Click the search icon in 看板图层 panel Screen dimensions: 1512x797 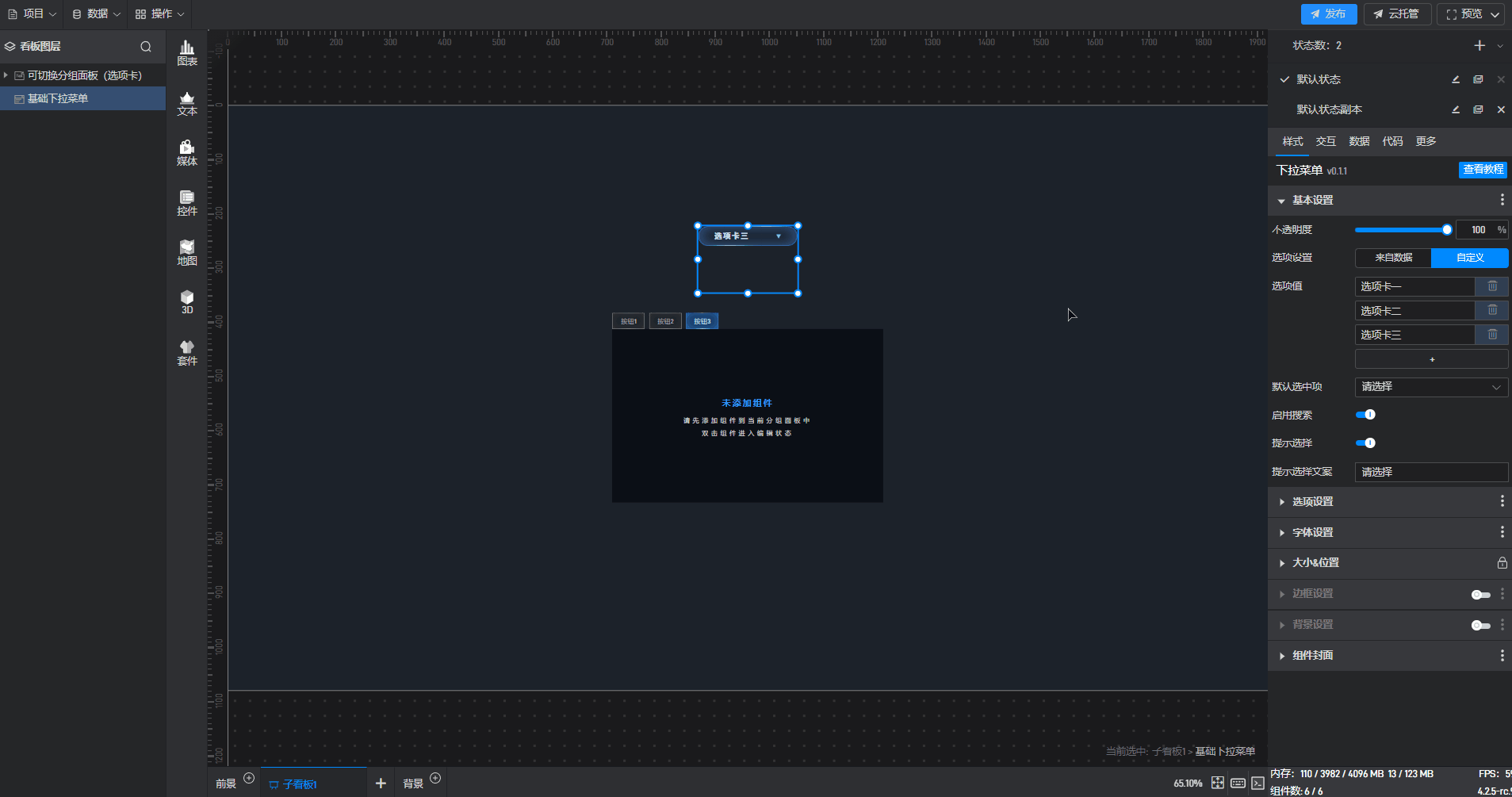[146, 47]
